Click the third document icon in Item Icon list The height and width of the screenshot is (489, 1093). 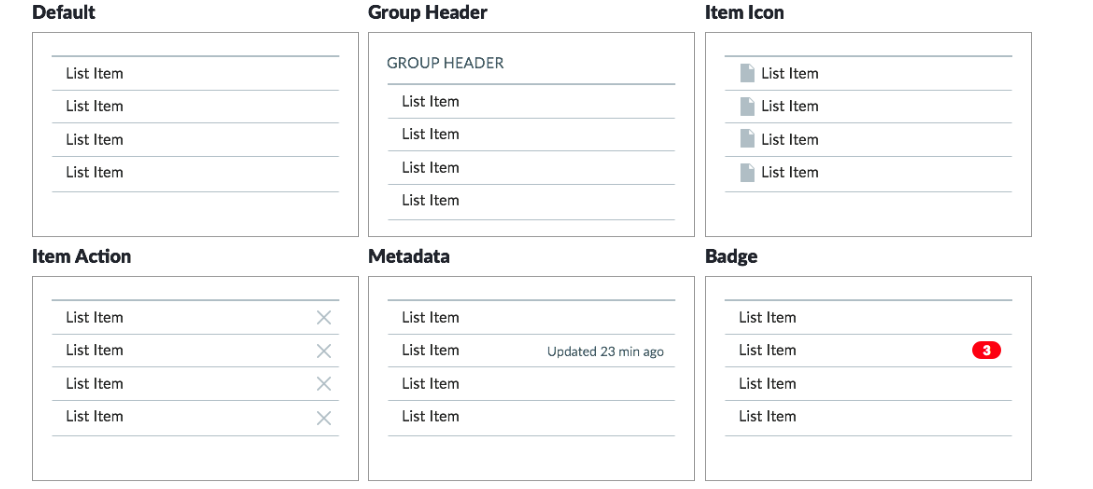pos(747,139)
